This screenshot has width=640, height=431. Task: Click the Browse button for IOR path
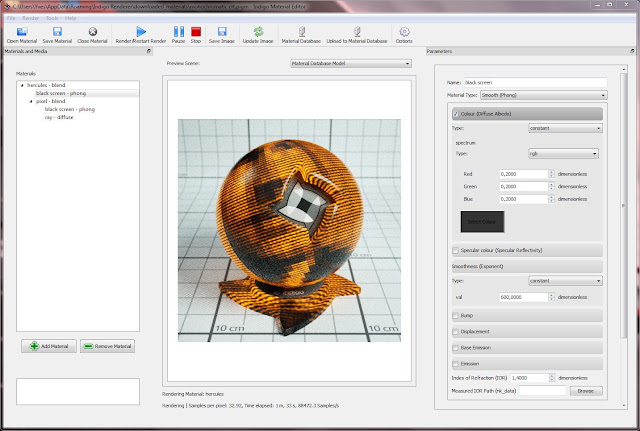point(587,390)
